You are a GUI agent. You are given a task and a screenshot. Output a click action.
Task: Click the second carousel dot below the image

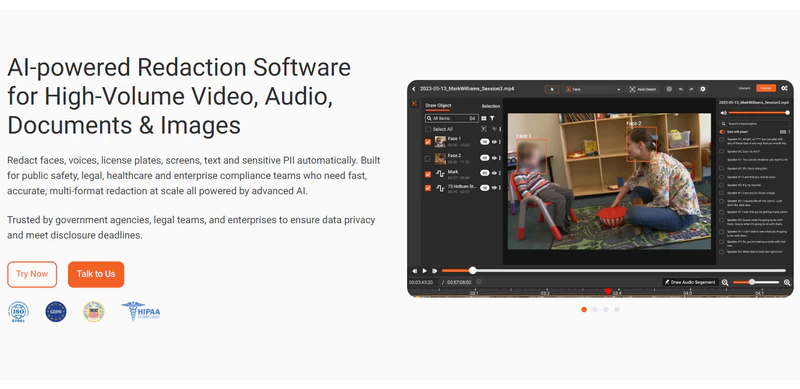595,309
